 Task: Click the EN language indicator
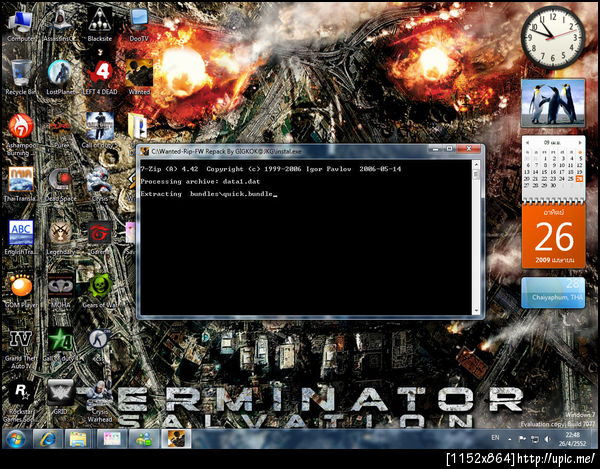point(495,438)
